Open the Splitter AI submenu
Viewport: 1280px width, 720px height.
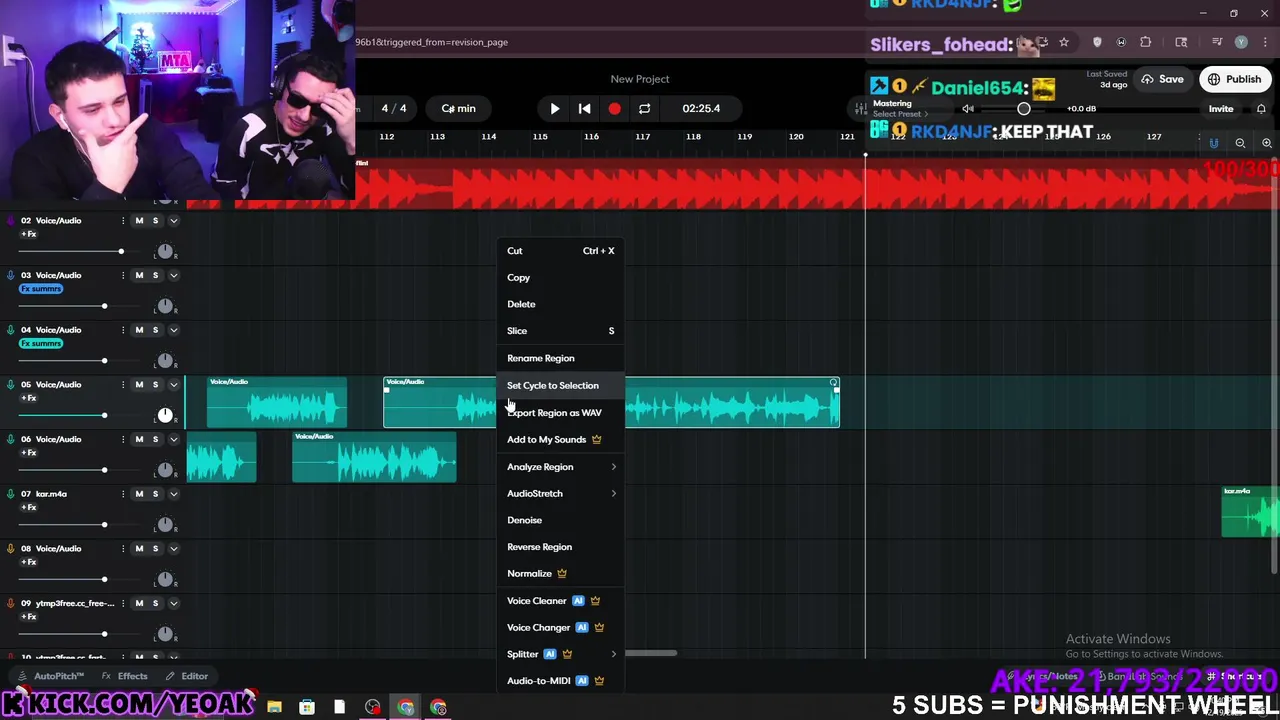561,654
